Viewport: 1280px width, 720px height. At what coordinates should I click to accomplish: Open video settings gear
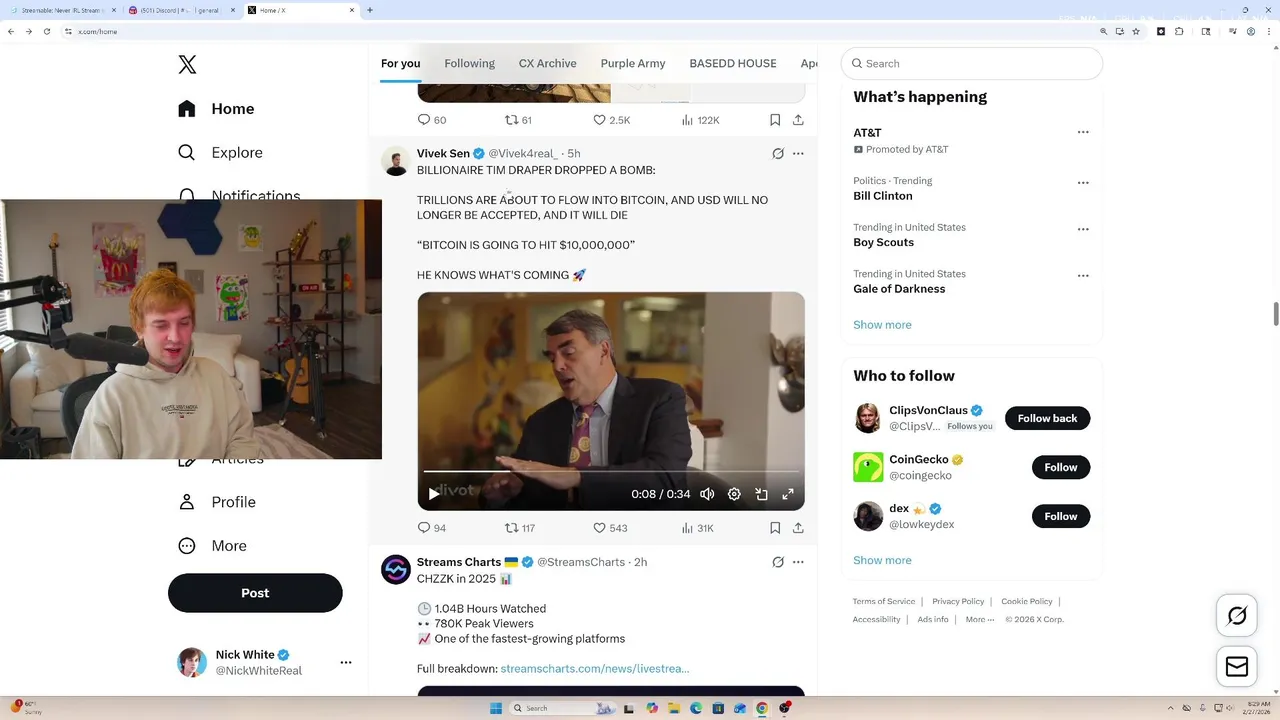point(734,494)
